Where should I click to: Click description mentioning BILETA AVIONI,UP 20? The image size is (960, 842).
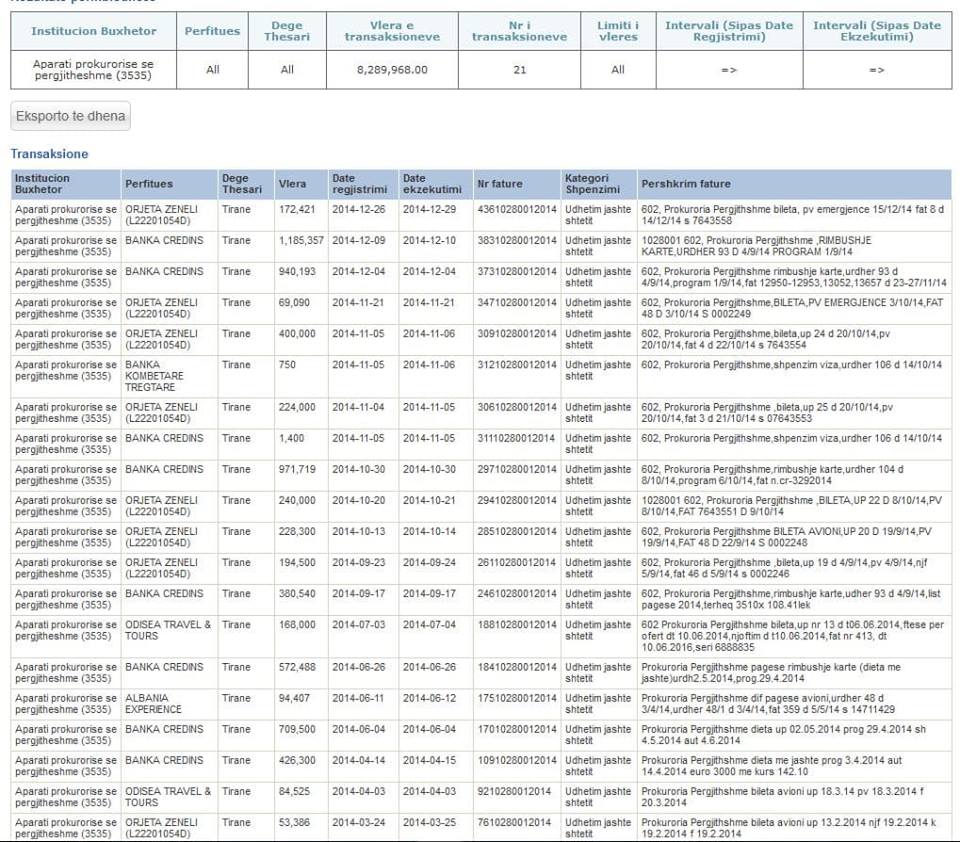(786, 537)
